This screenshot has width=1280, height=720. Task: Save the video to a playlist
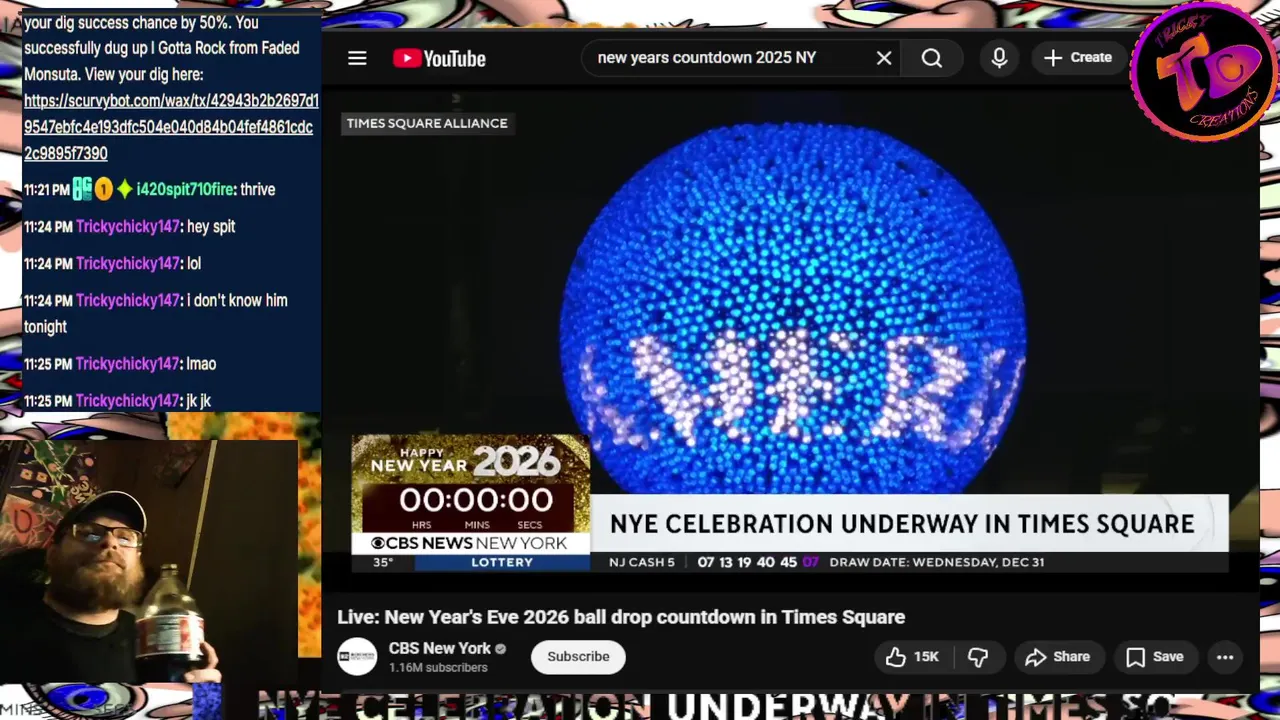point(1154,657)
